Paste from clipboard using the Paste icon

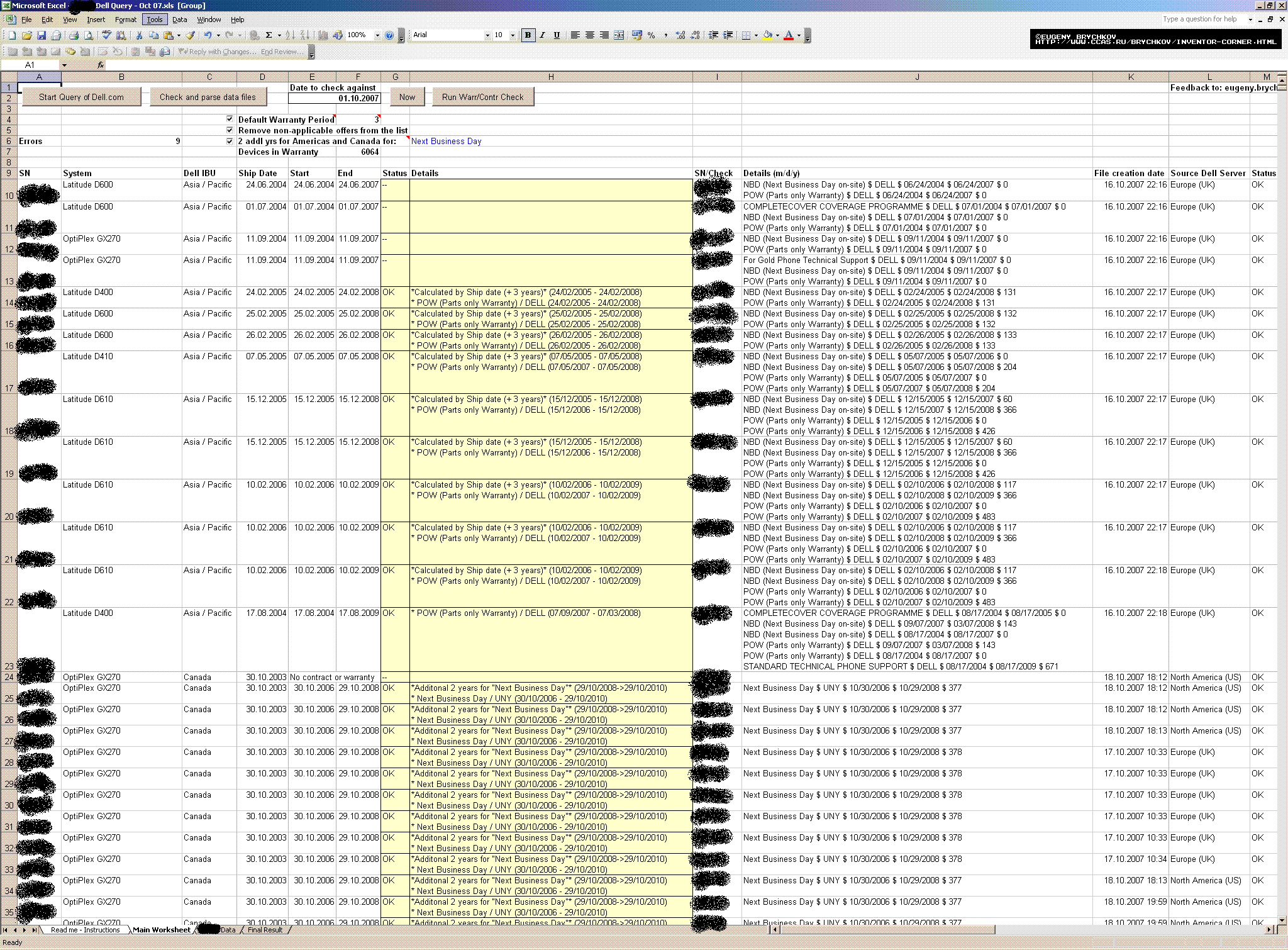point(169,36)
